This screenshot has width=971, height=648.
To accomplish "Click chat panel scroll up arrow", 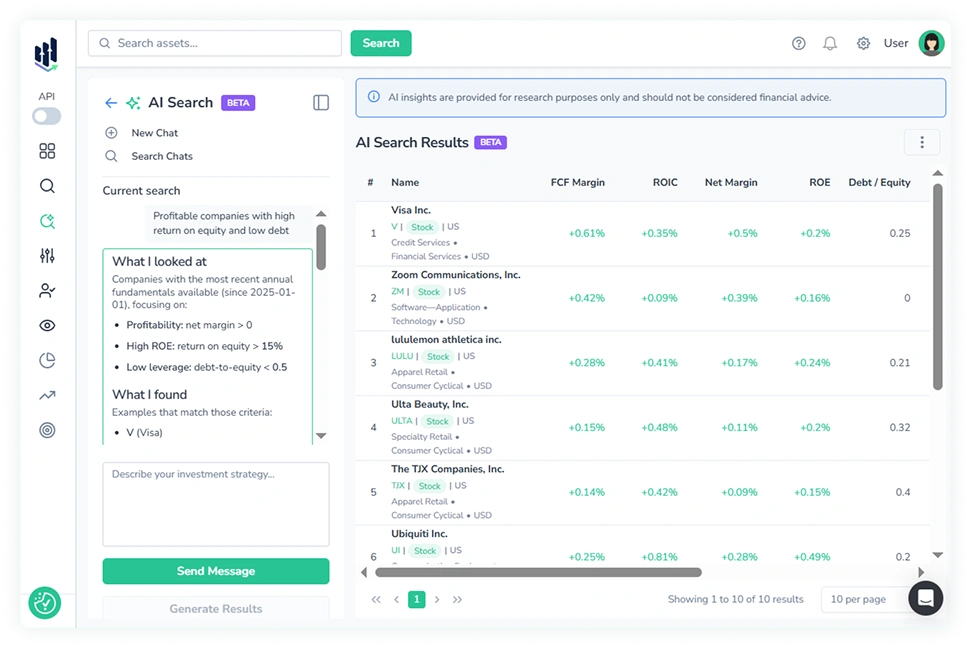I will pyautogui.click(x=321, y=214).
